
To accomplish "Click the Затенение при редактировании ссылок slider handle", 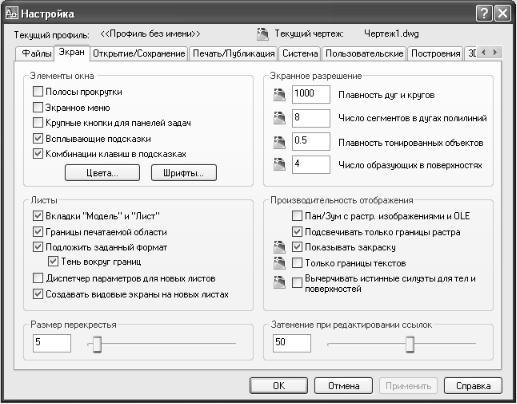I will pyautogui.click(x=410, y=344).
